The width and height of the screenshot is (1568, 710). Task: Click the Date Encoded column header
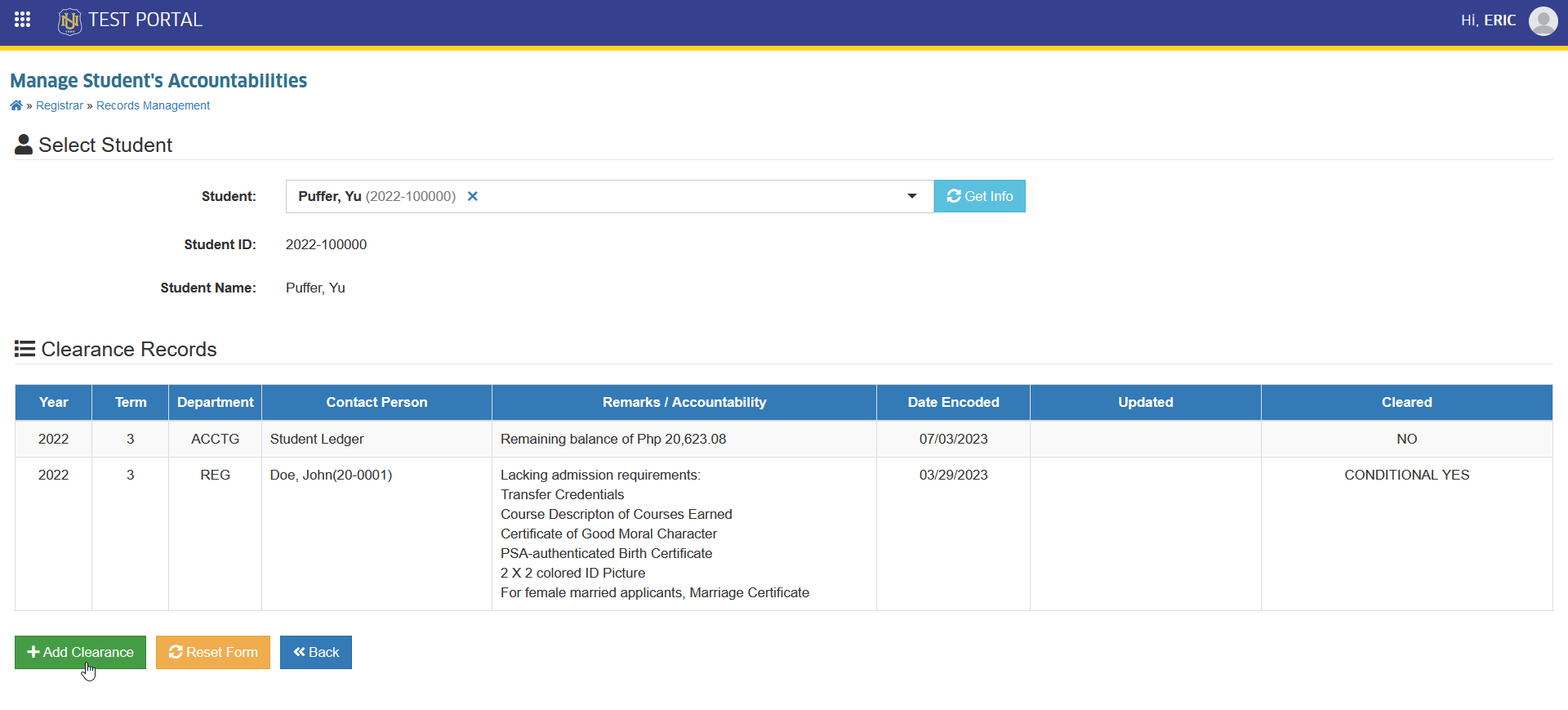954,402
